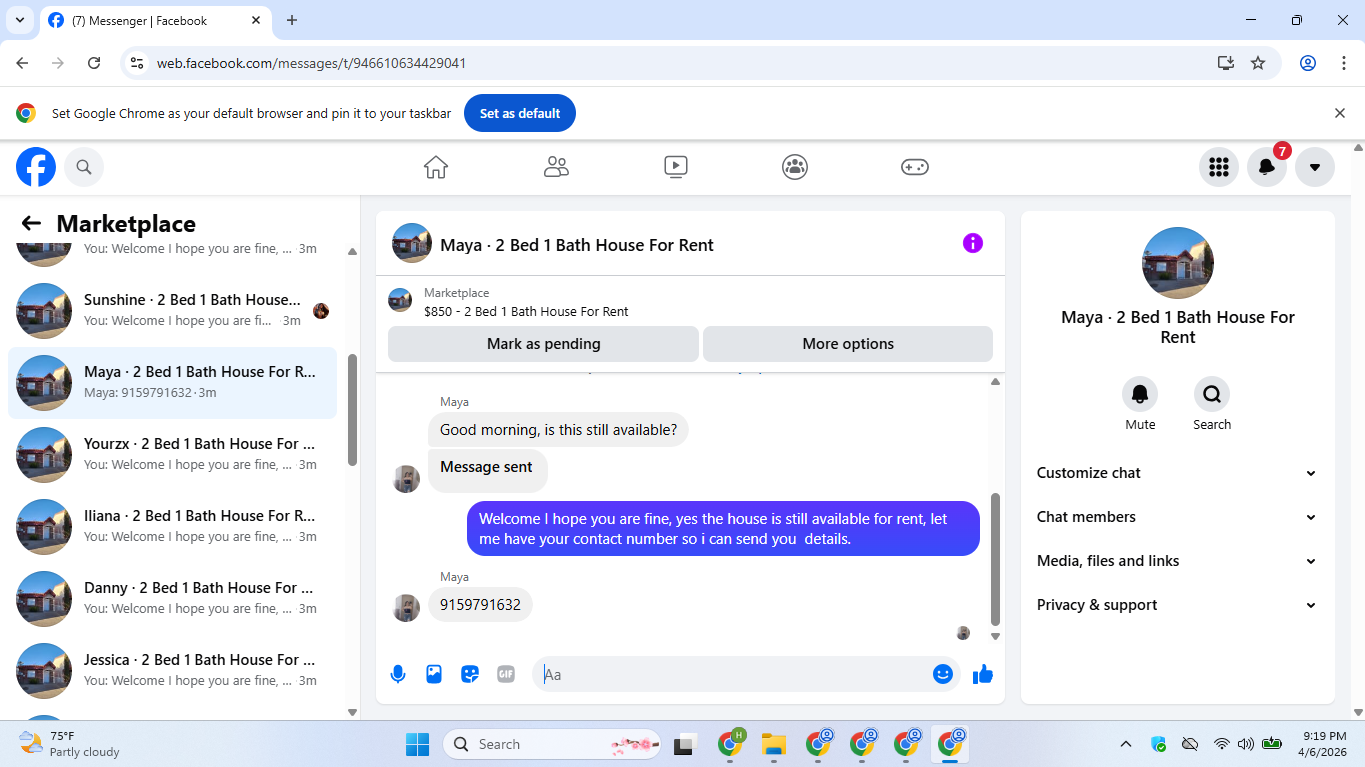Select the Messenger | Facebook tab

coord(156,20)
